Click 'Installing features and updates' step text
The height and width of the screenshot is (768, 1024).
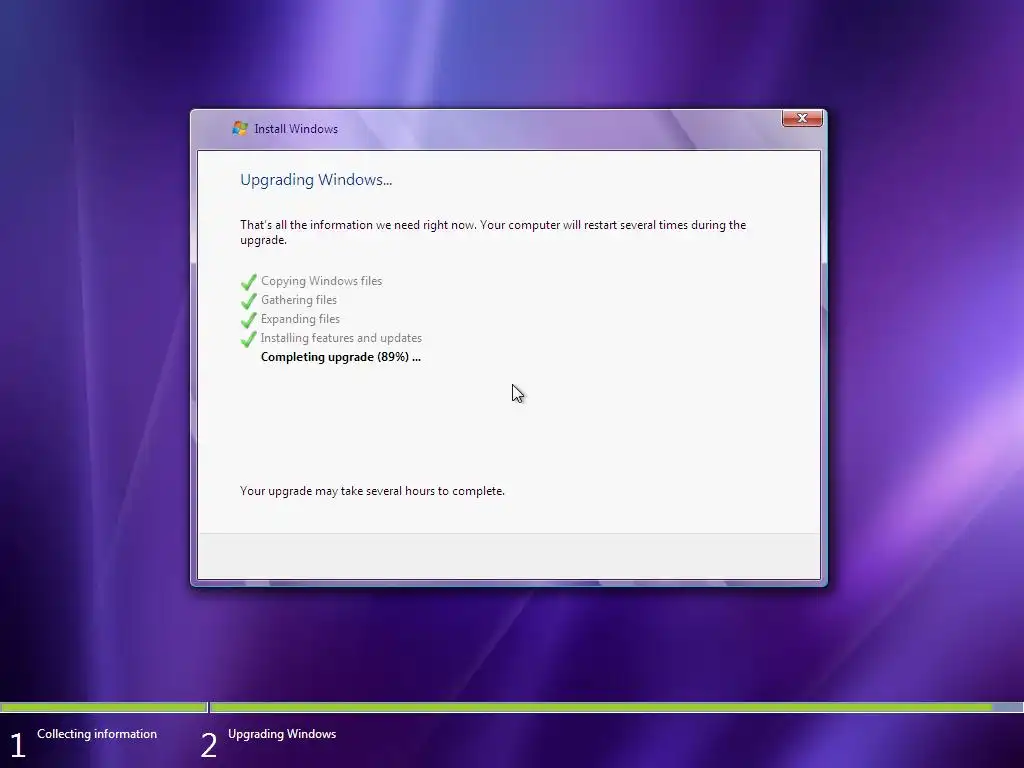[x=341, y=338]
